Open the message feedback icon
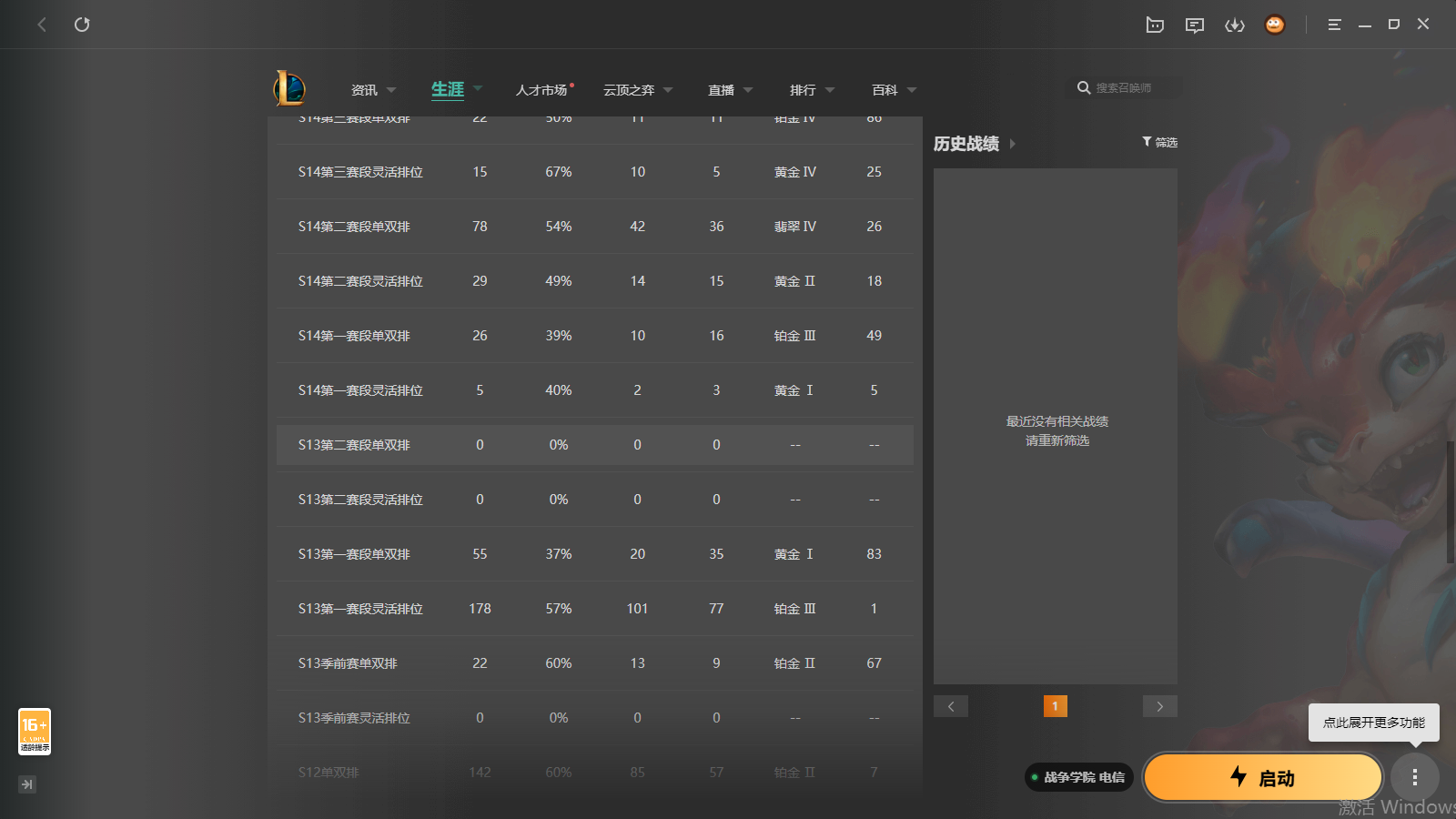This screenshot has width=1456, height=819. point(1195,25)
